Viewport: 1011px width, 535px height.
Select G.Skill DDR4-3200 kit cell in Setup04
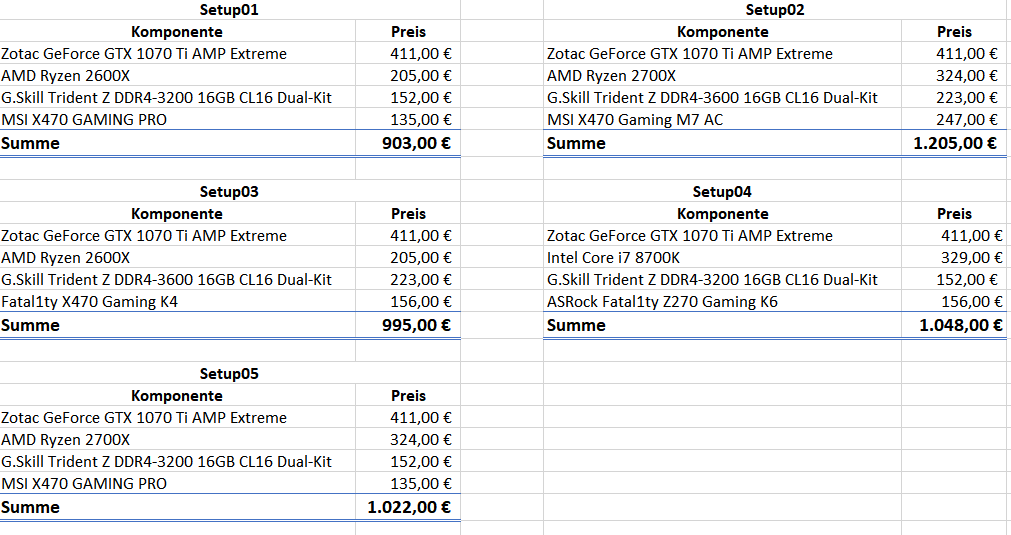[722, 279]
